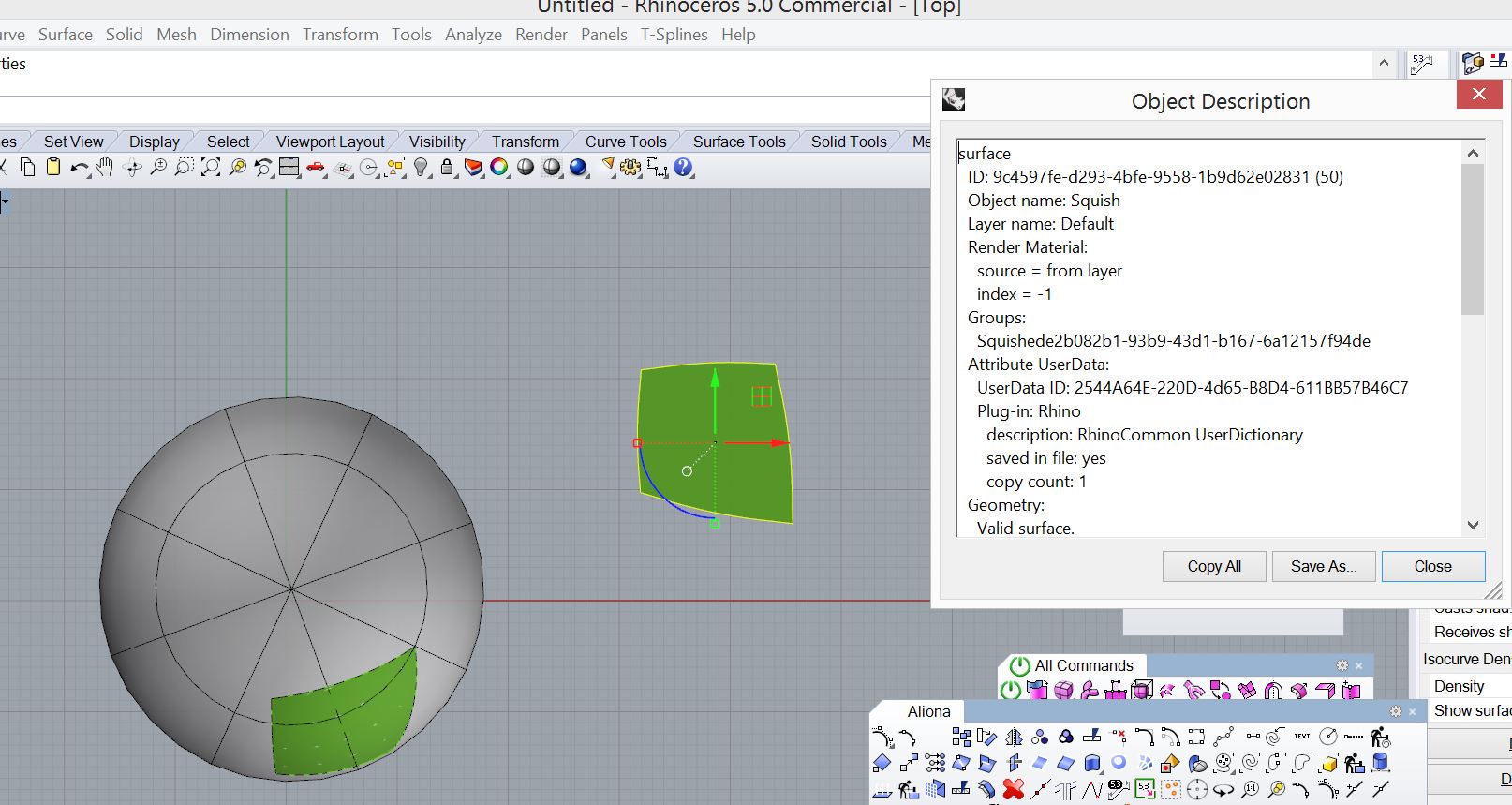
Task: Pick the color wheel icon
Action: coord(499,168)
